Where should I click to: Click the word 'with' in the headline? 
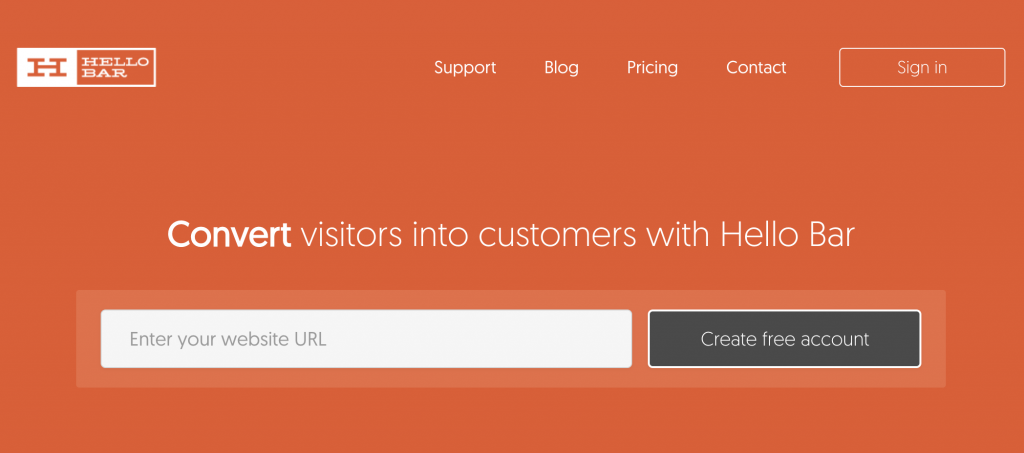679,235
